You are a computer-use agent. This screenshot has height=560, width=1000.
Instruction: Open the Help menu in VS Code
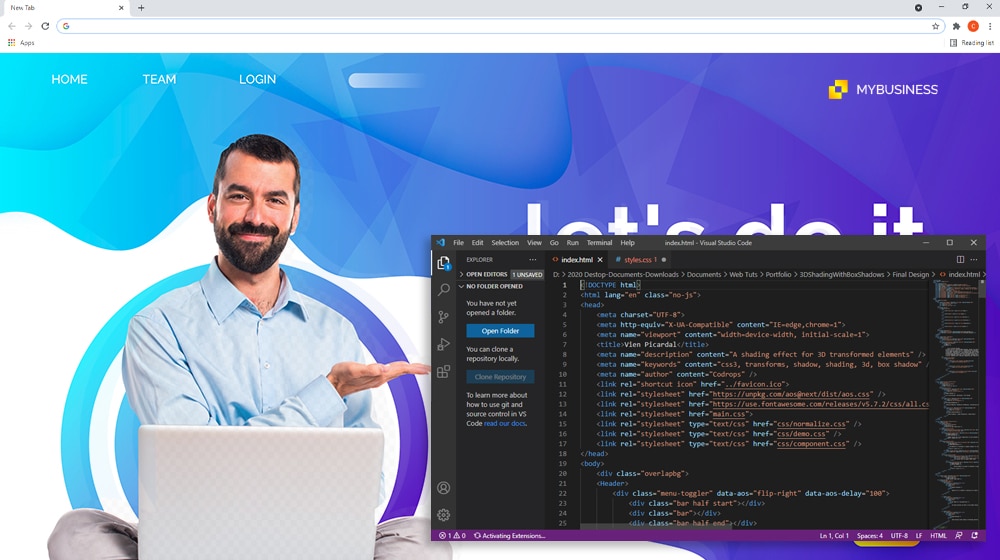pyautogui.click(x=628, y=242)
